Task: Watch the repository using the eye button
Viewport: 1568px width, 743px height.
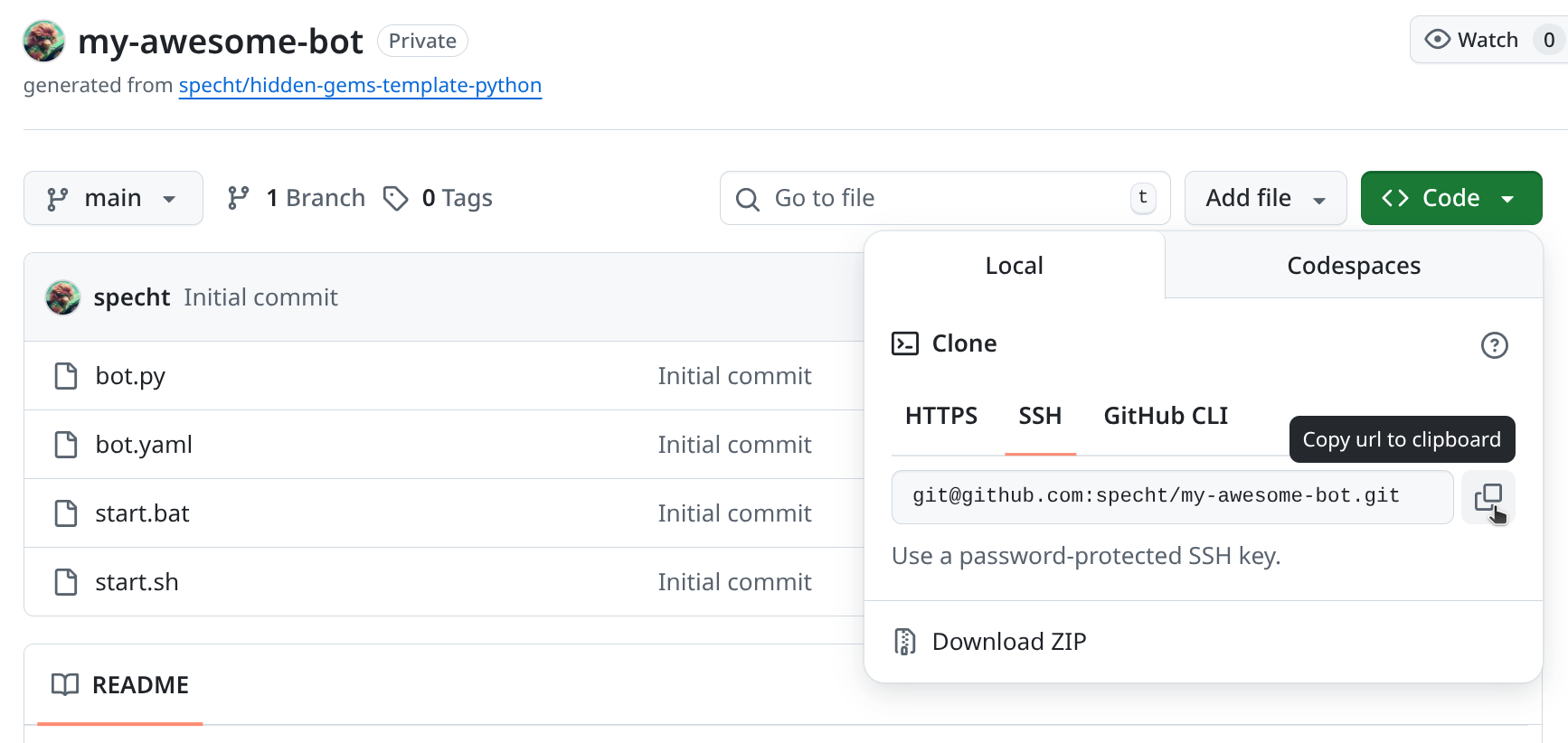Action: click(x=1472, y=40)
